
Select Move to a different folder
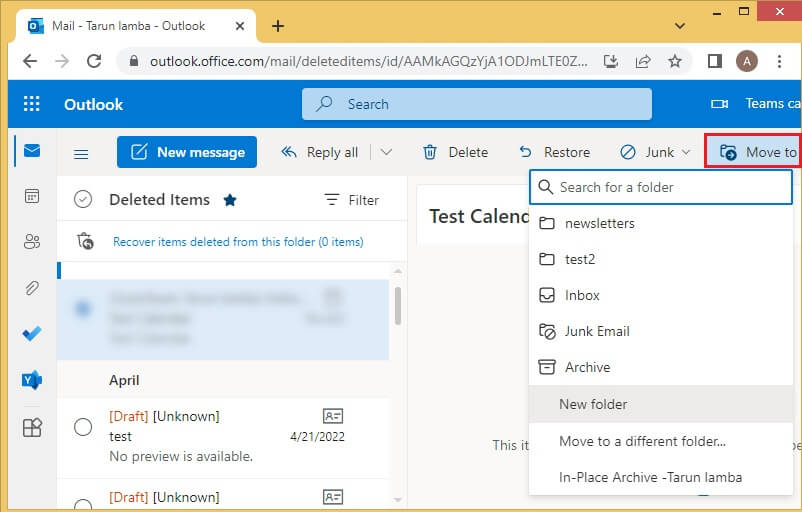click(661, 441)
